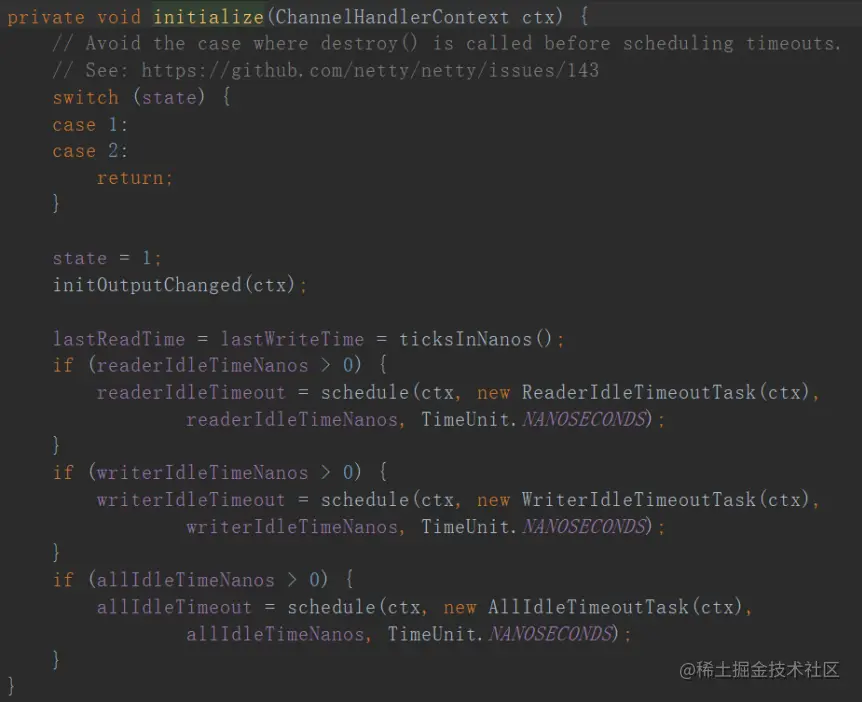Click the initialize method name

pyautogui.click(x=209, y=17)
